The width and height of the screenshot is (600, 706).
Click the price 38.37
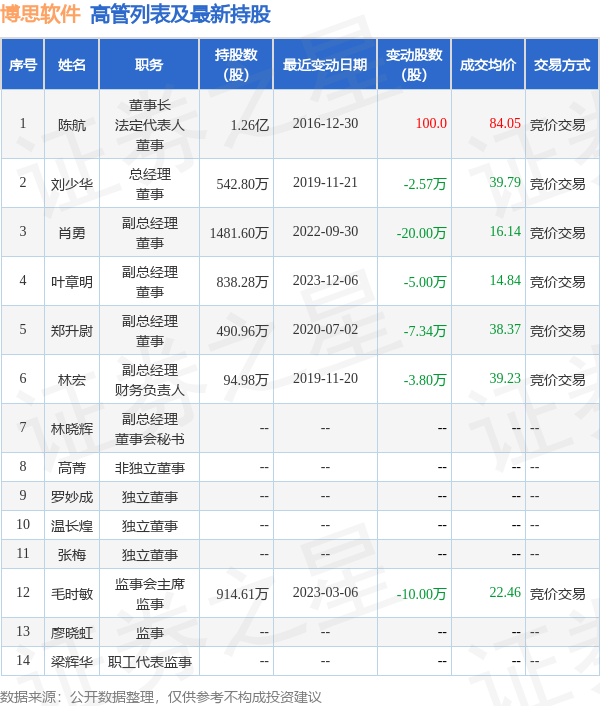(x=505, y=330)
